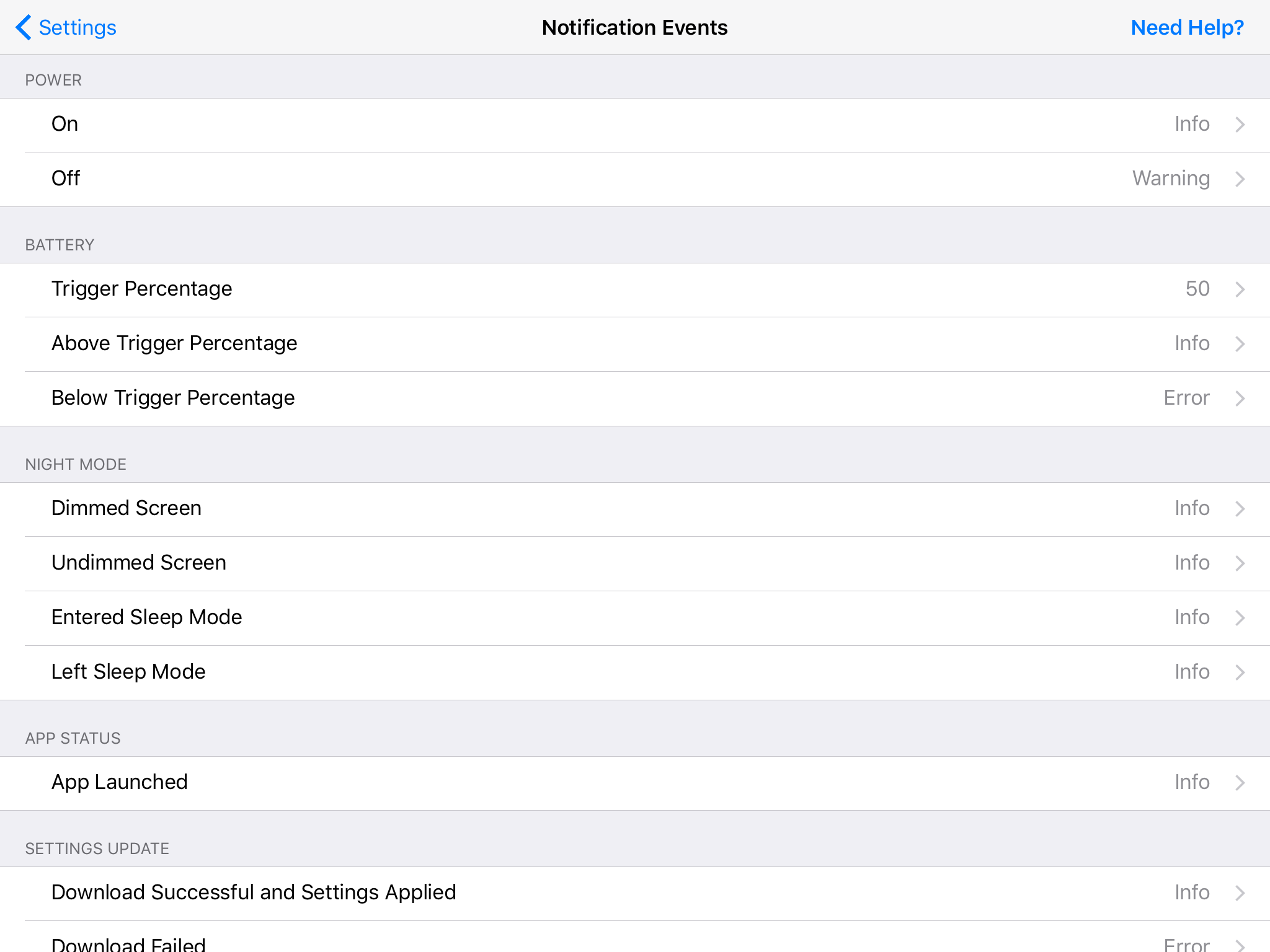The height and width of the screenshot is (952, 1270).
Task: Open Entered Sleep Mode settings
Action: coord(1239,617)
